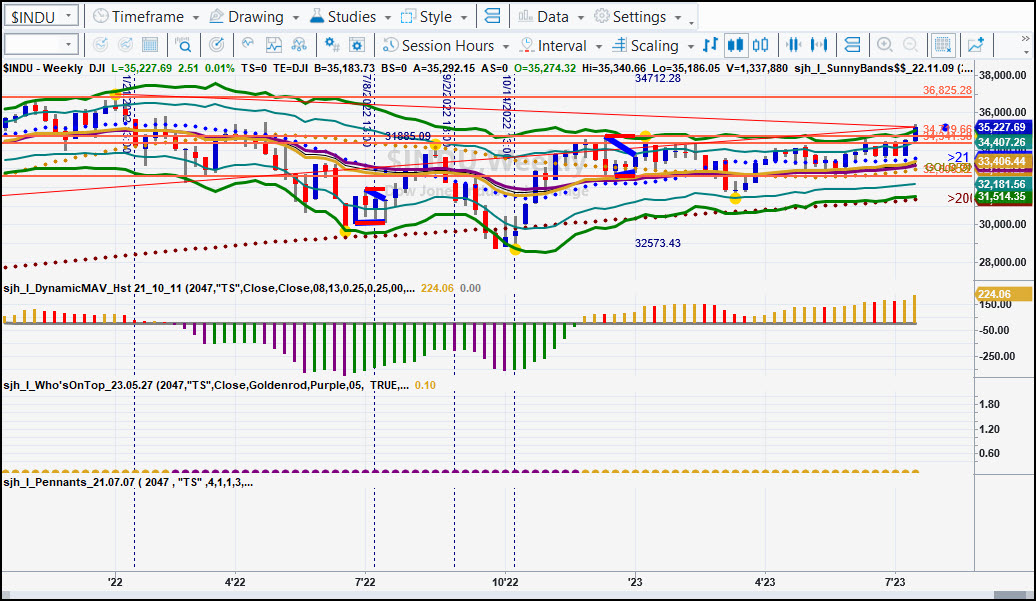Open the Timeframe menu
Image resolution: width=1036 pixels, height=601 pixels.
coord(145,17)
